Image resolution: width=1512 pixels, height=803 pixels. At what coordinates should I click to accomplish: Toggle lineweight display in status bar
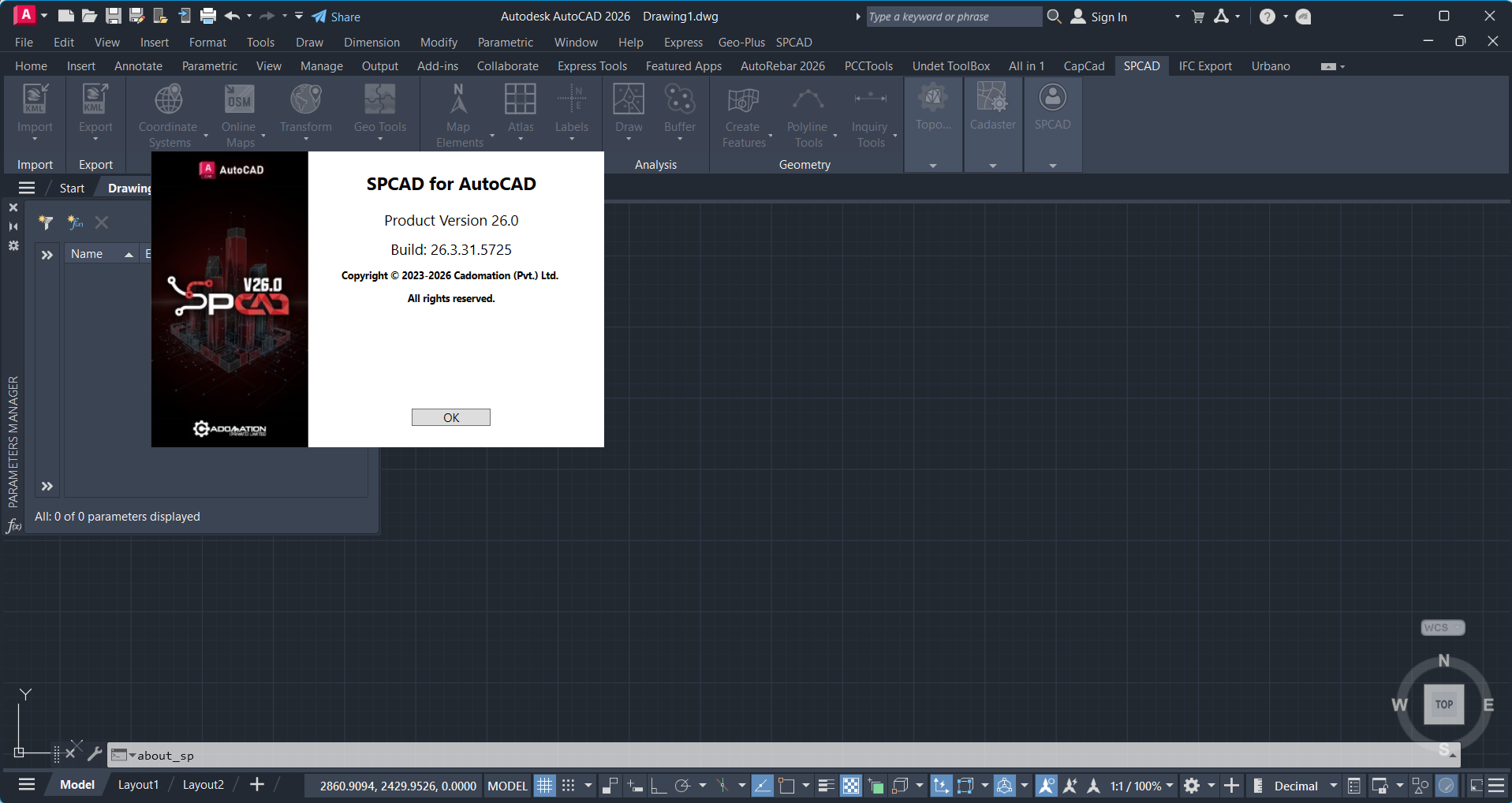[827, 786]
